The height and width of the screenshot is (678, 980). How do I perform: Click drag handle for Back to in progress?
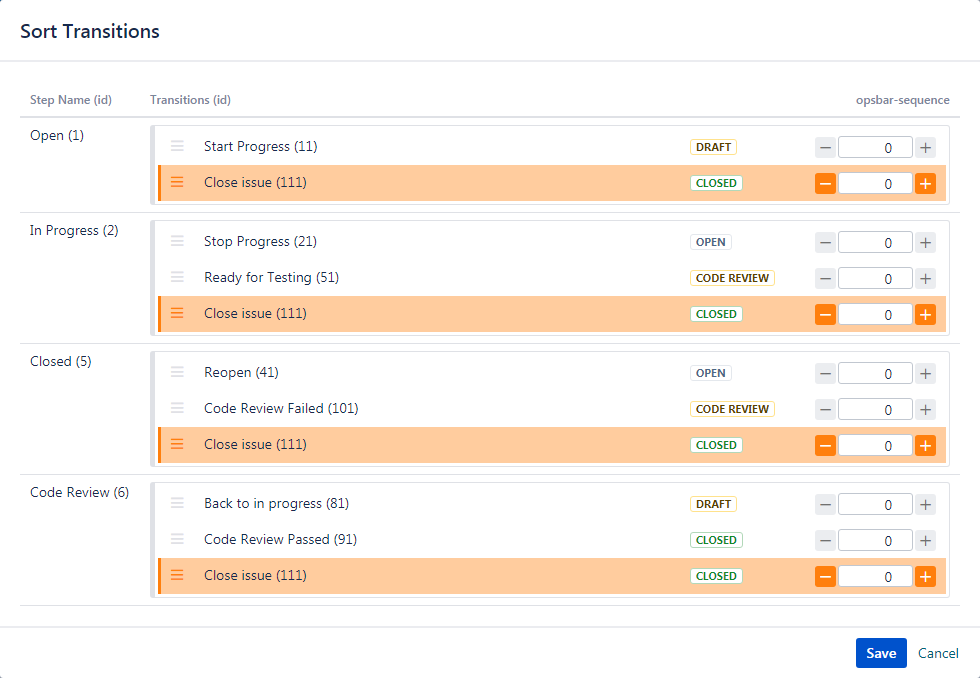177,504
